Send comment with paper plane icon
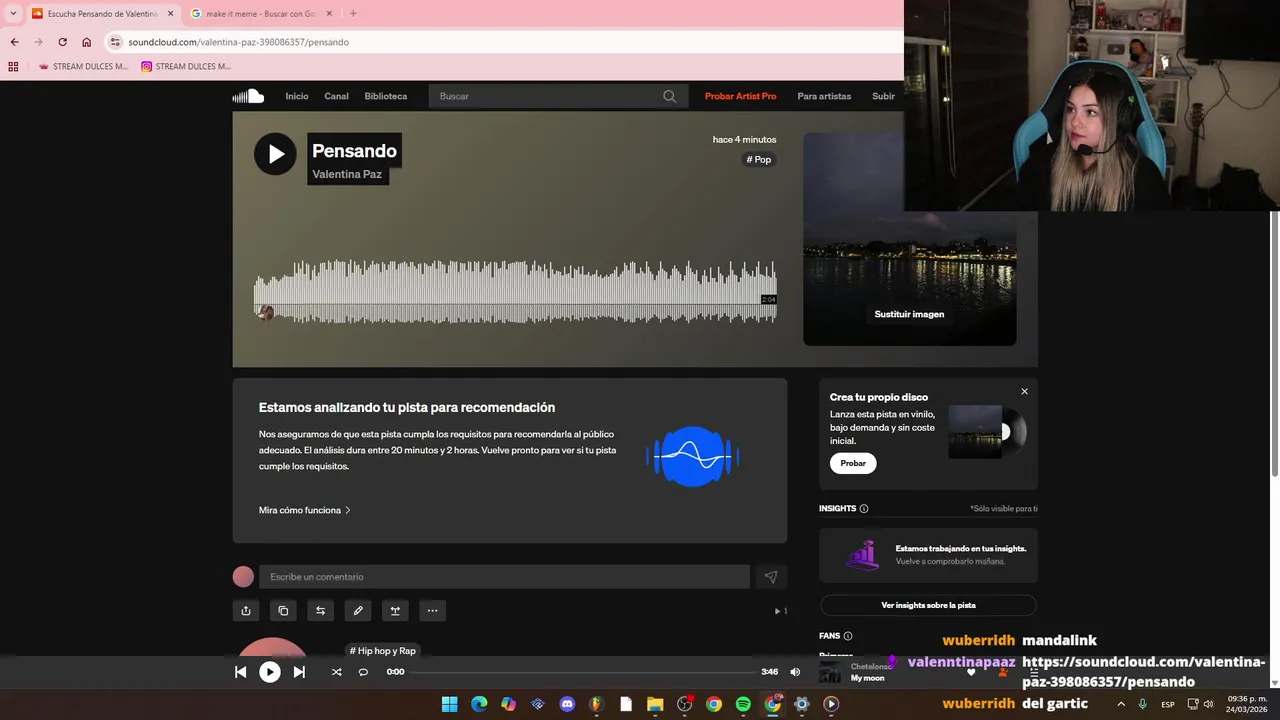The width and height of the screenshot is (1280, 720). (771, 577)
